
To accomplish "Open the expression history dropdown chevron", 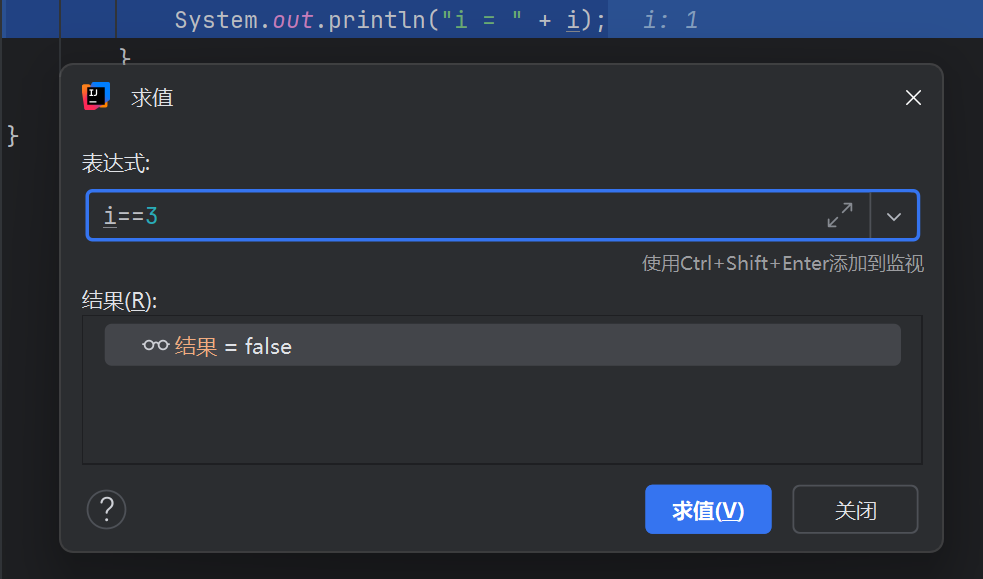I will pyautogui.click(x=894, y=215).
